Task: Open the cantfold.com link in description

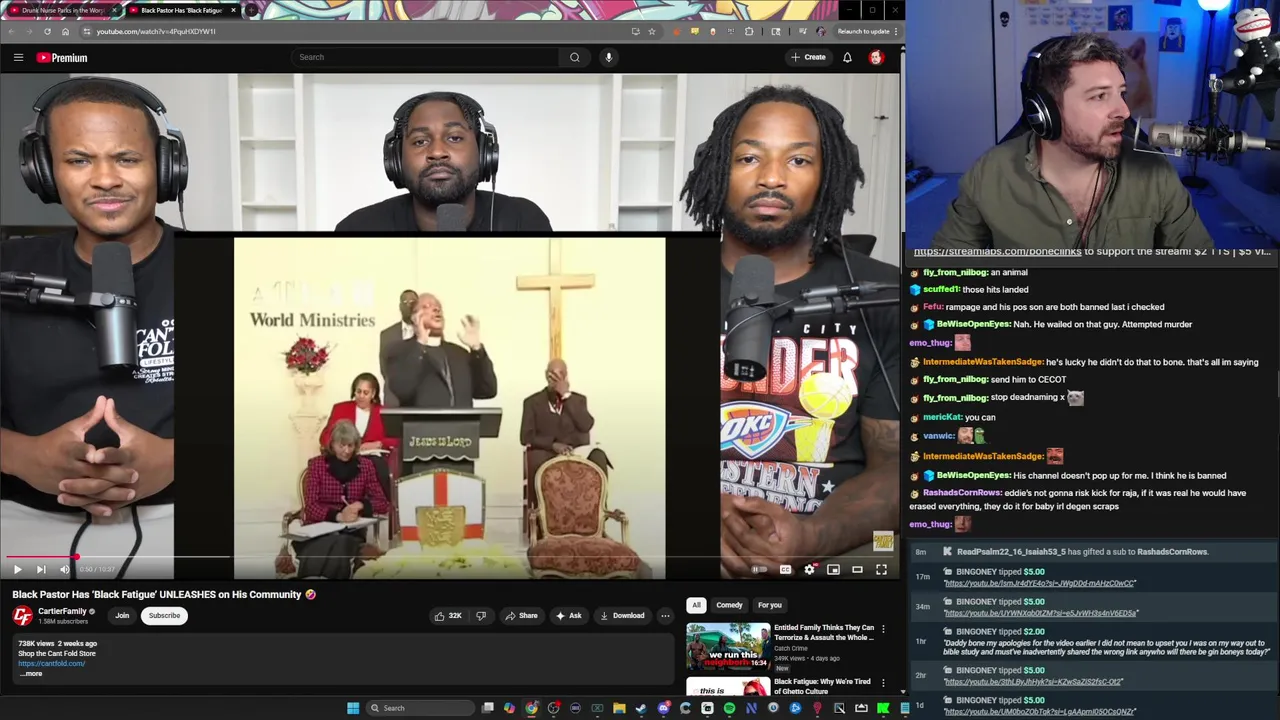Action: click(51, 663)
